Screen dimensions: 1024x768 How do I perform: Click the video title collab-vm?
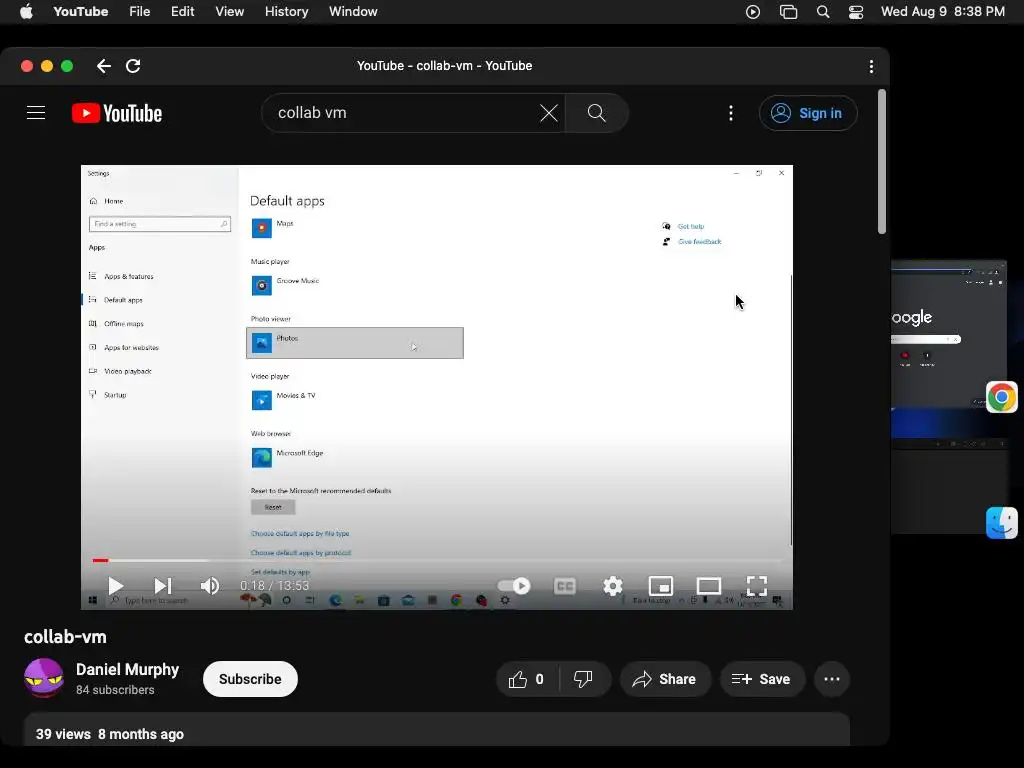(65, 637)
